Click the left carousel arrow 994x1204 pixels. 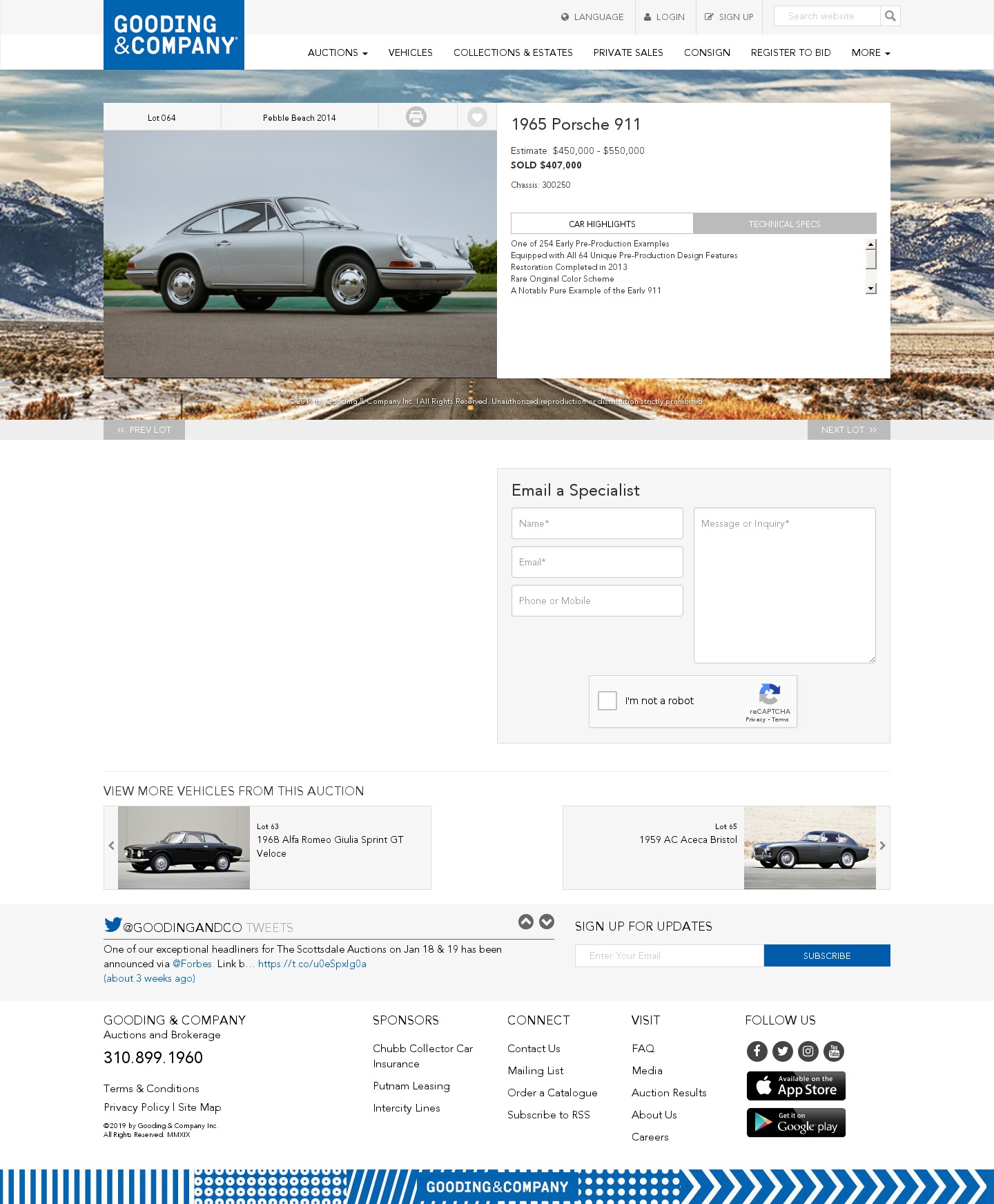pos(111,846)
